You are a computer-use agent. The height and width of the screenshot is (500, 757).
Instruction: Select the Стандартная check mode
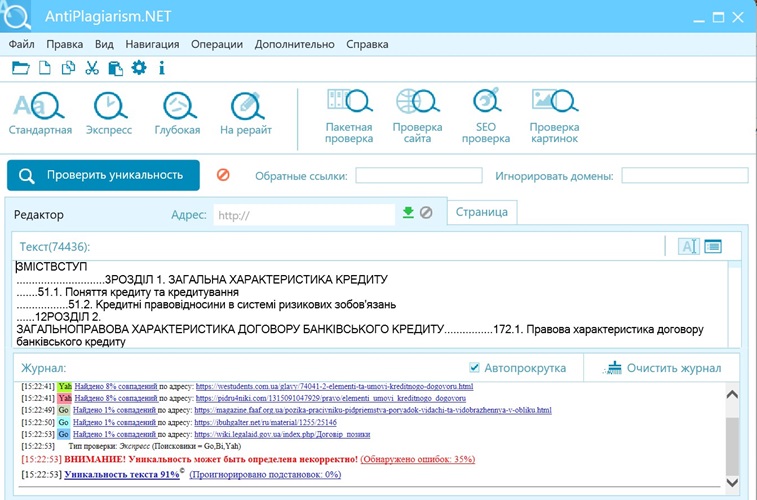(40, 114)
